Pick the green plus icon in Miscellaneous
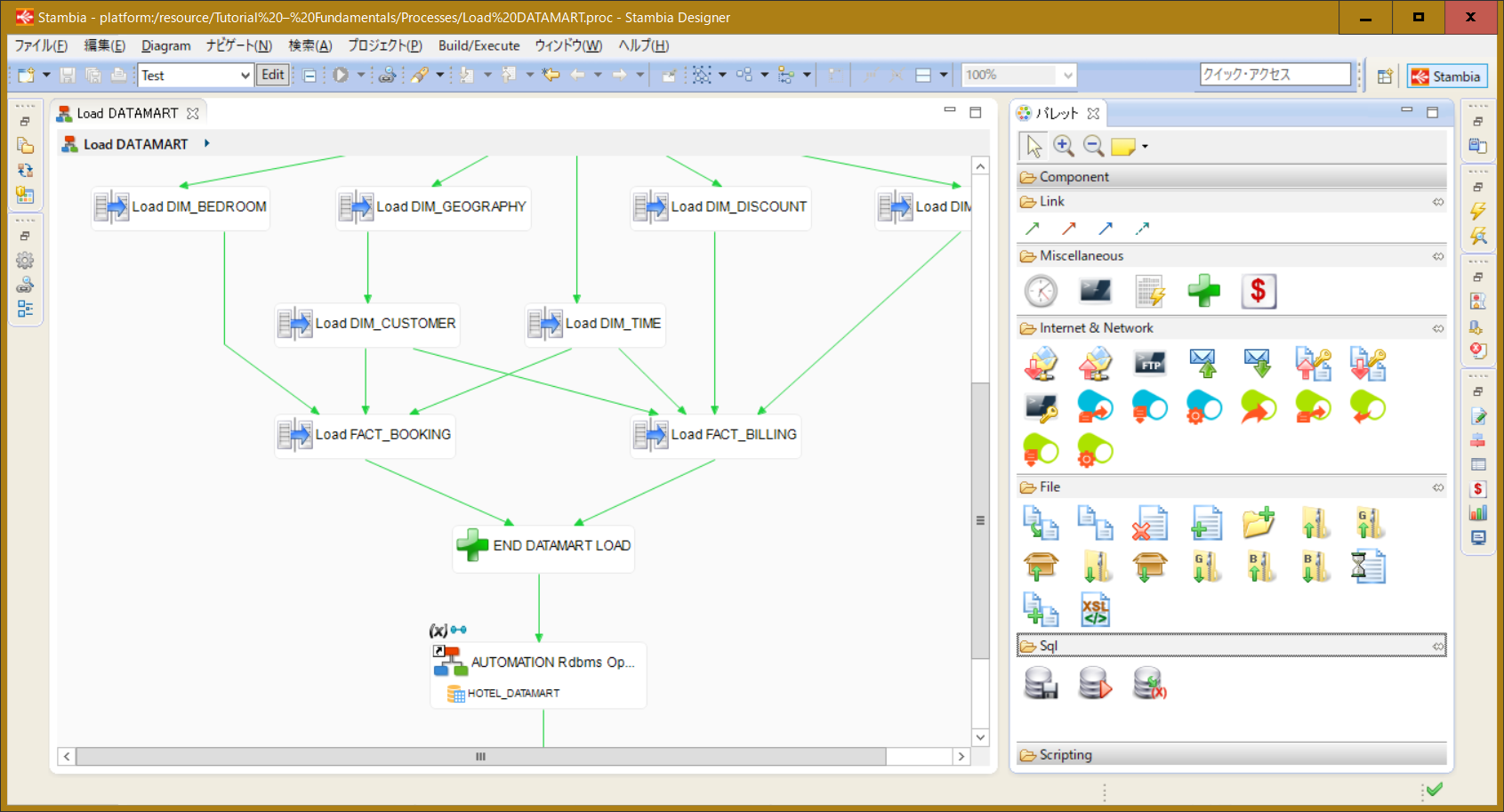Screen dimensions: 1504x812 click(1203, 292)
